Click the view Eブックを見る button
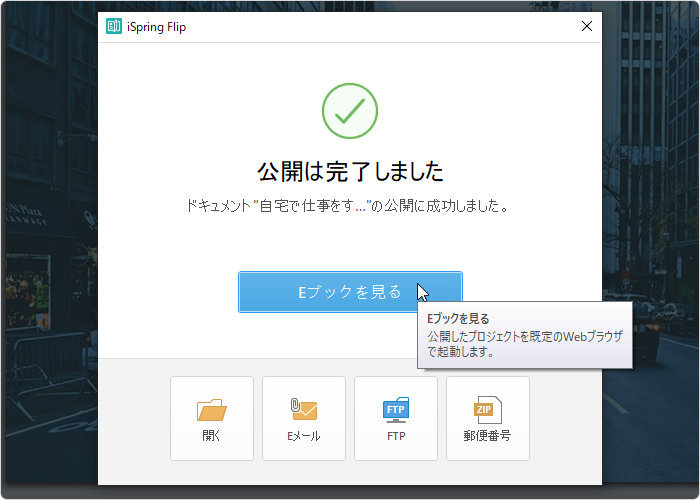 click(349, 292)
